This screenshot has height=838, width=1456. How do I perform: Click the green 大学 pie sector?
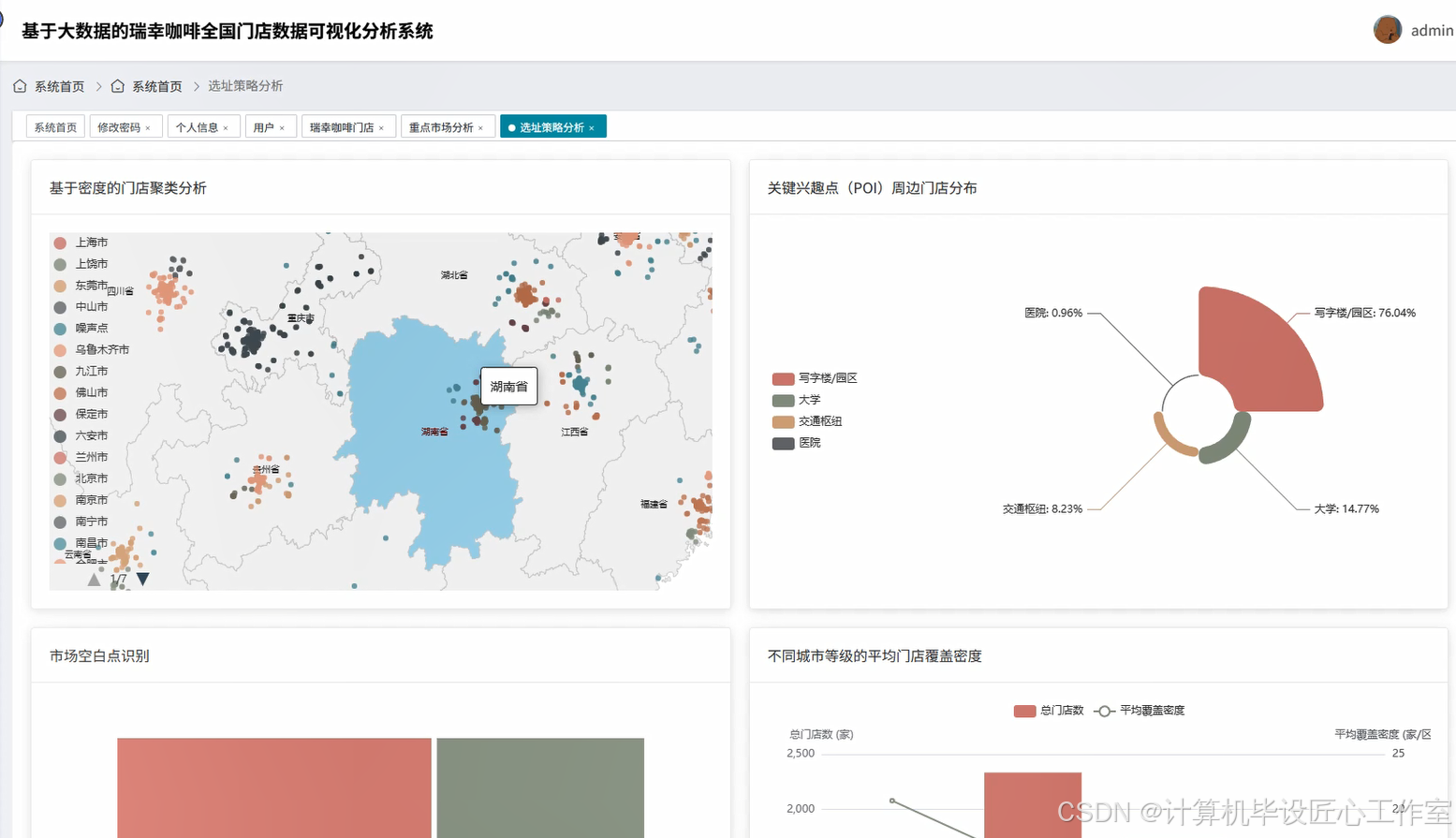[x=1232, y=444]
